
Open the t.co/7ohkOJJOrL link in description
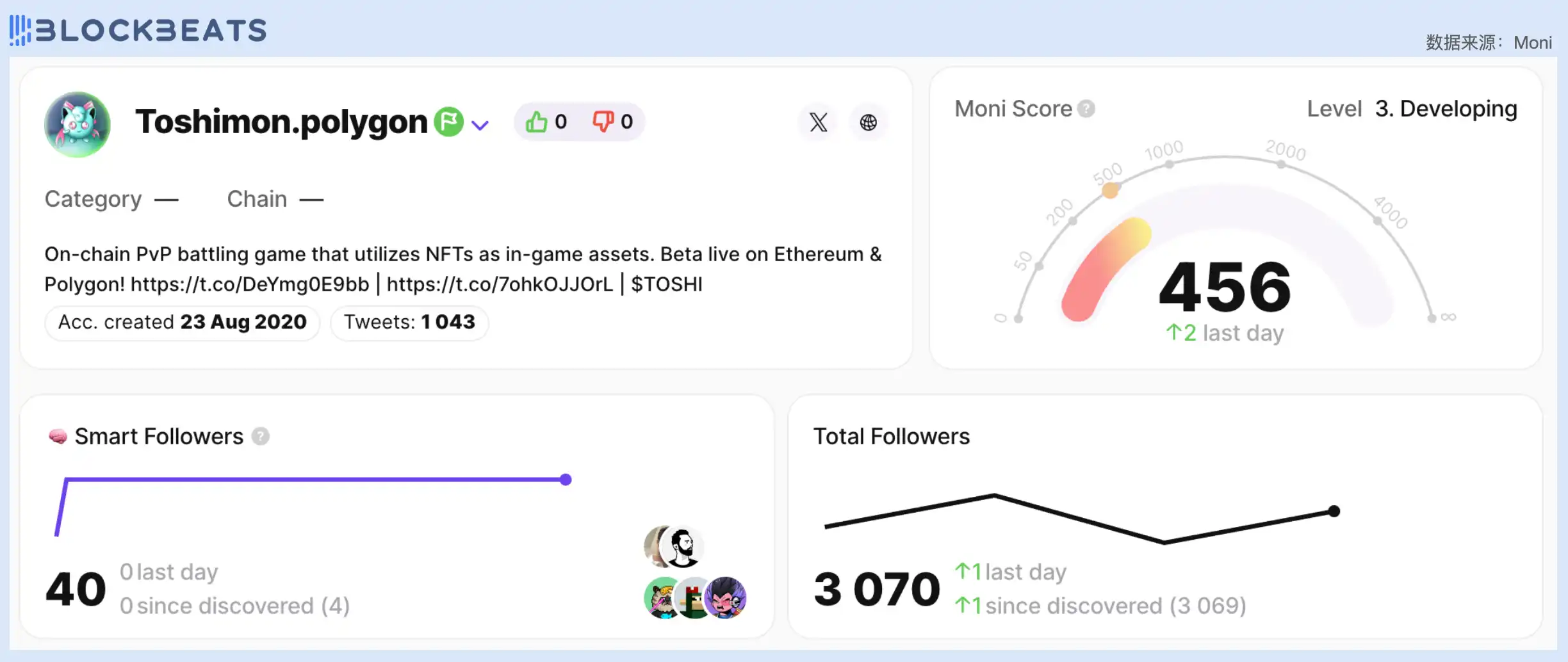pos(500,284)
